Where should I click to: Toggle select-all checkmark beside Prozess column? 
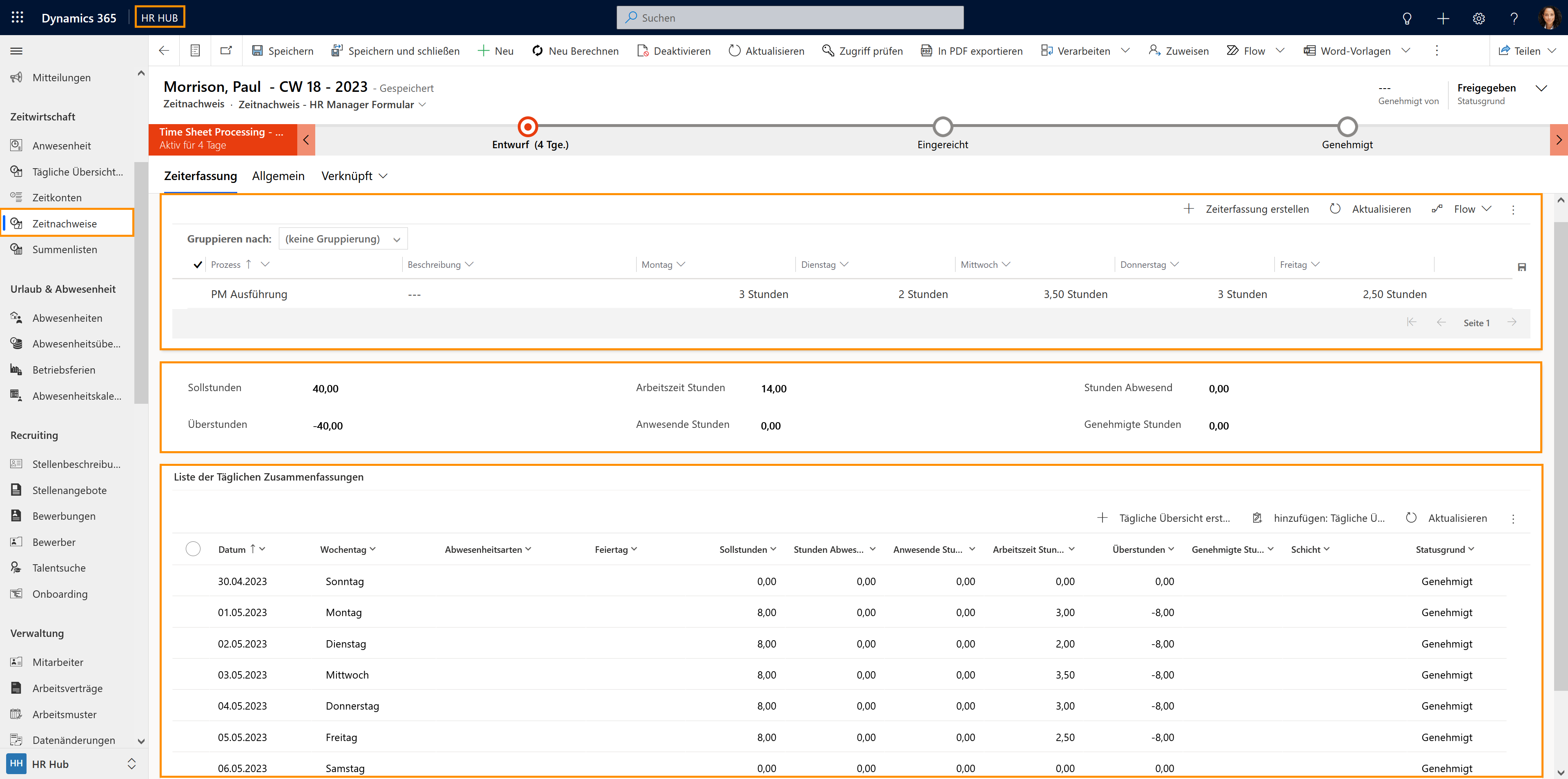coord(197,265)
